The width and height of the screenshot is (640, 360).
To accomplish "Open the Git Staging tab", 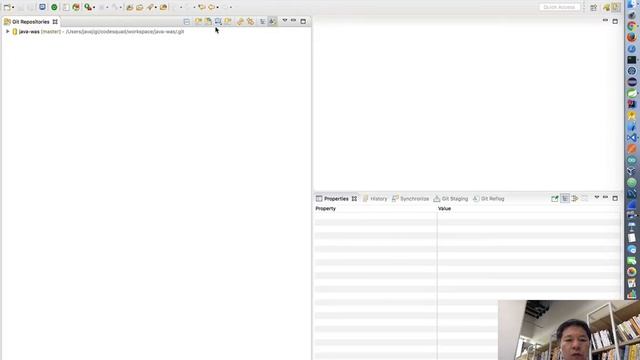I will 451,199.
